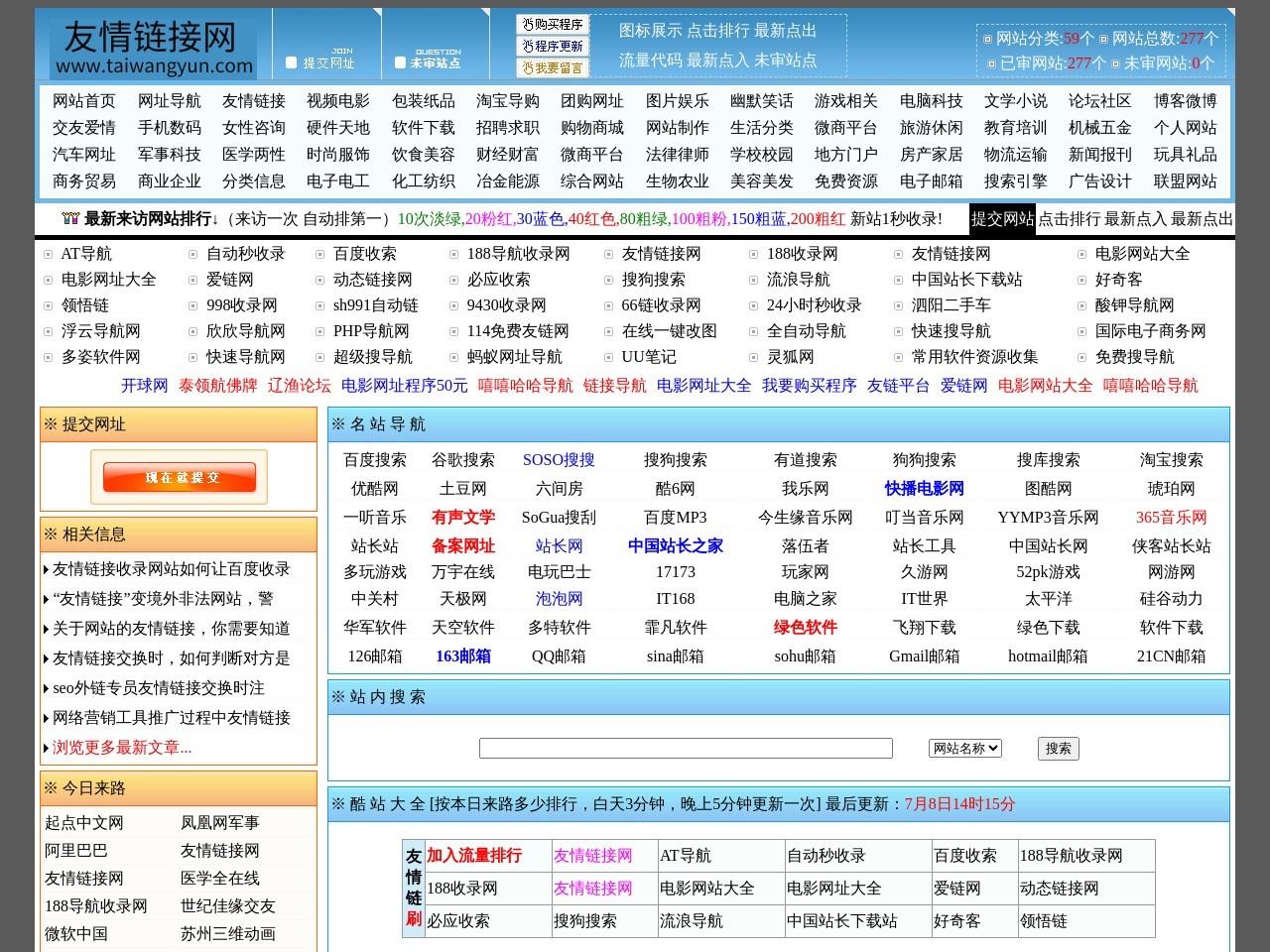
Task: Click the 开球网 blue text link
Action: point(145,386)
